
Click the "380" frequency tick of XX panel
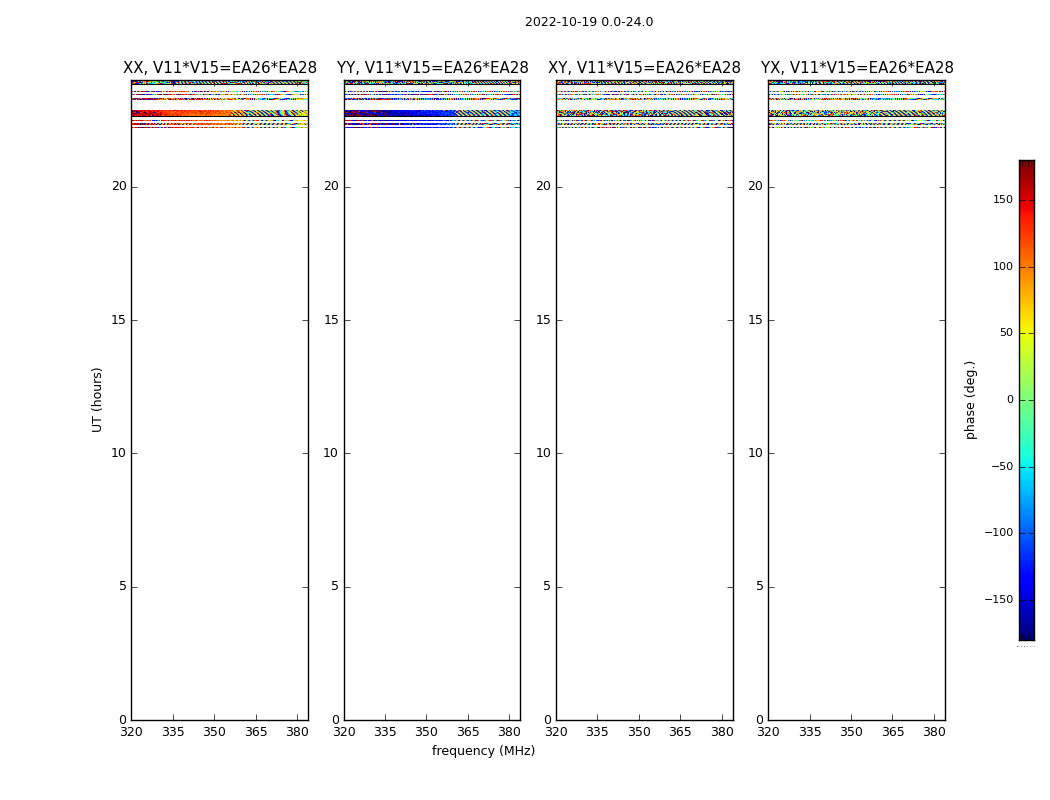[x=298, y=732]
